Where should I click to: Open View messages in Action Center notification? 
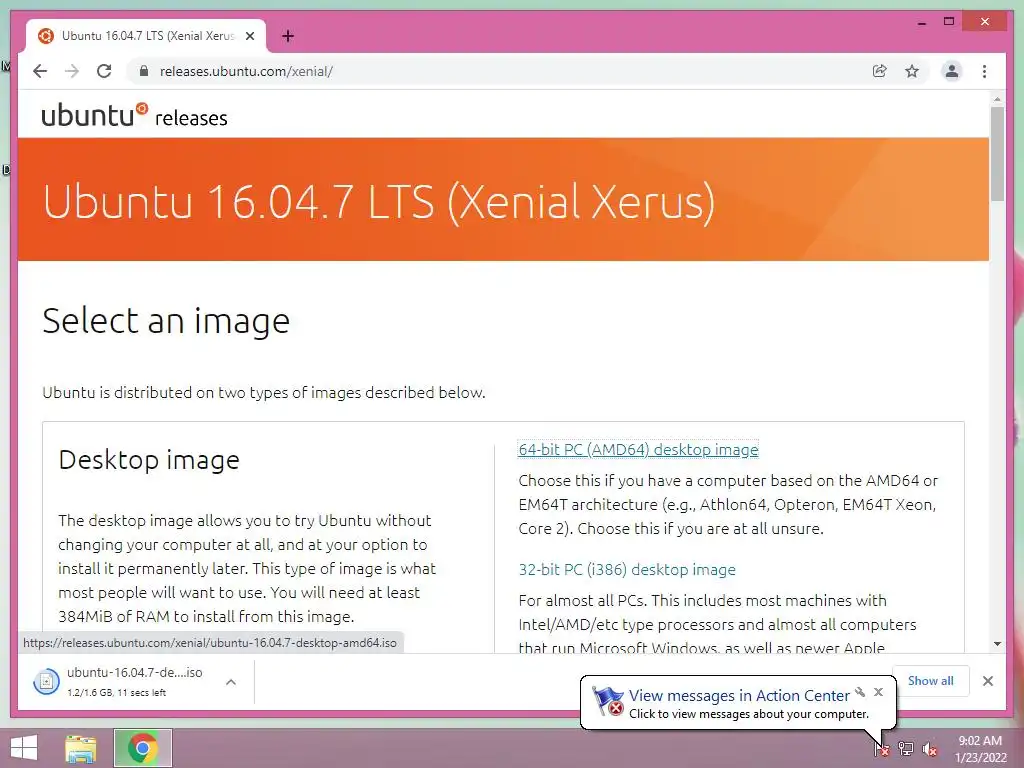(x=739, y=696)
